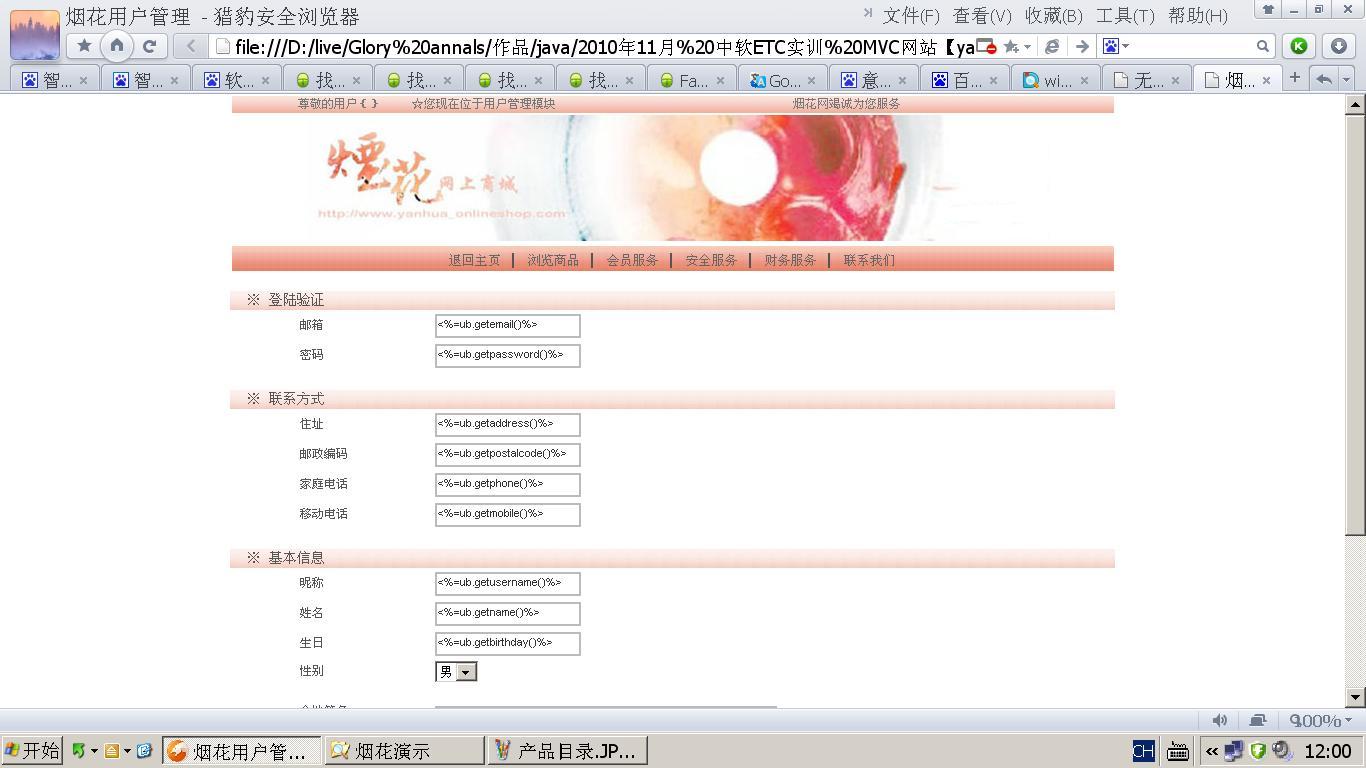Screen dimensions: 1366x768
Task: Open the 工具(T) menu
Action: [1125, 16]
